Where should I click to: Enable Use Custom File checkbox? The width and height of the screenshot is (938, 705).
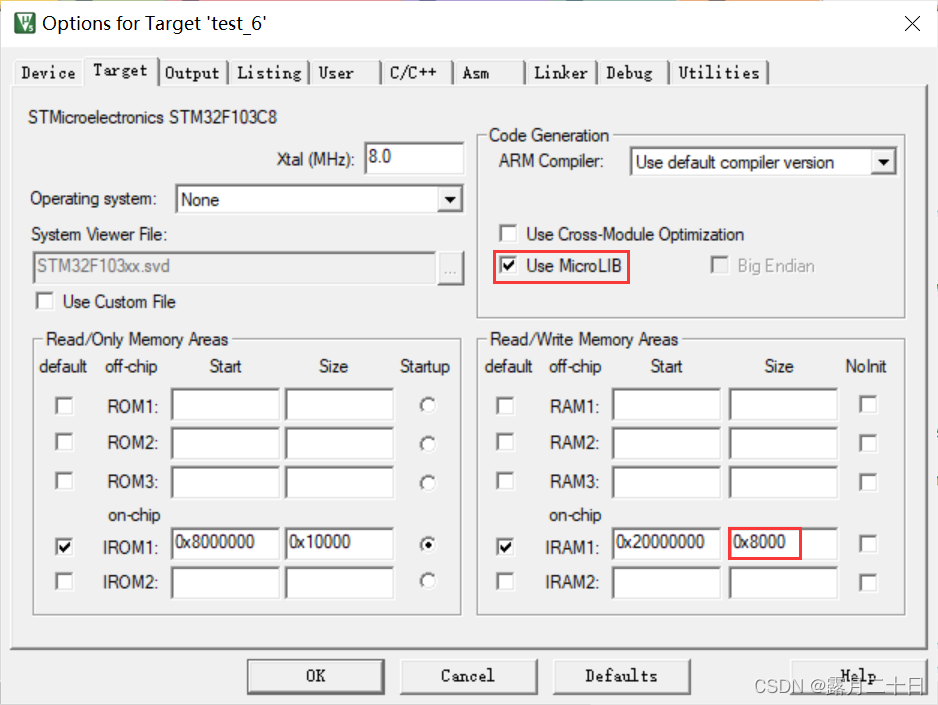tap(45, 301)
